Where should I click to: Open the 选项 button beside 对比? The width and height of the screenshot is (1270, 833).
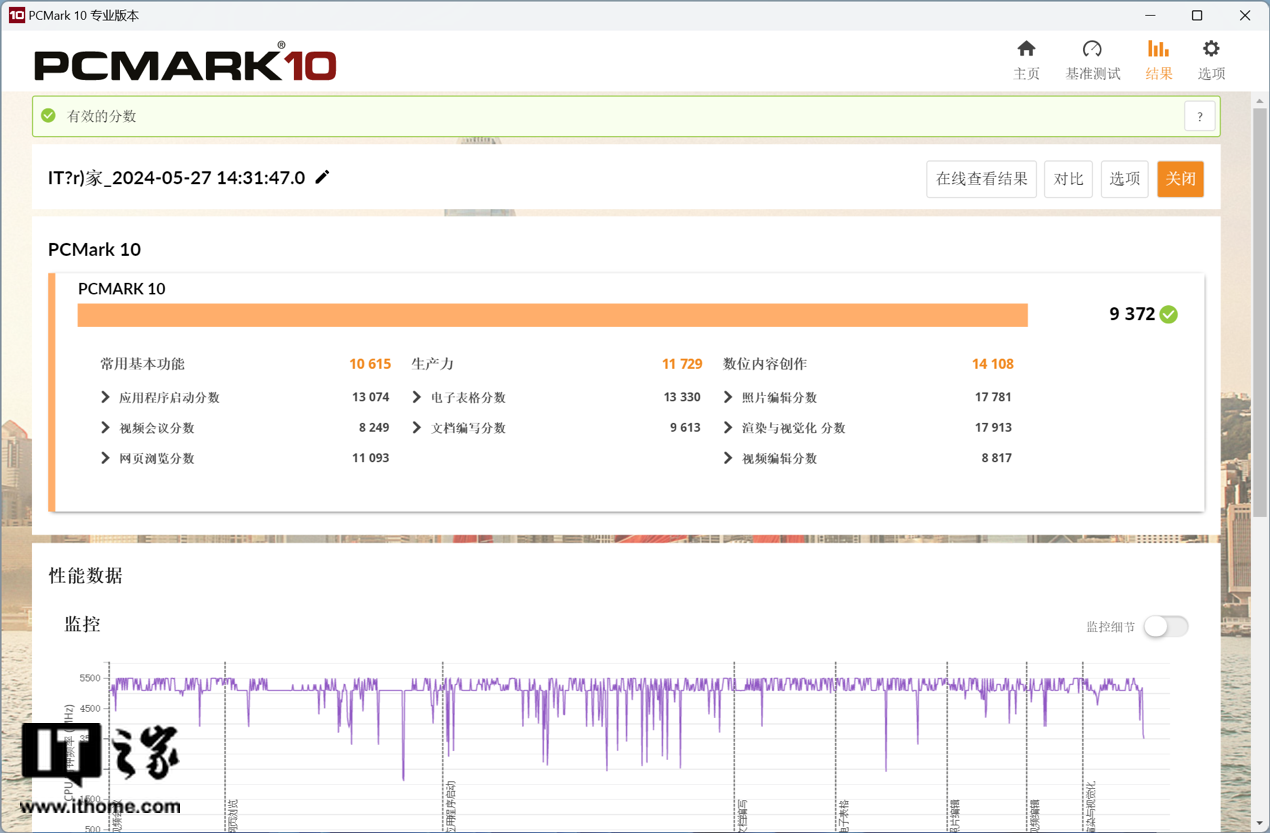(x=1124, y=179)
